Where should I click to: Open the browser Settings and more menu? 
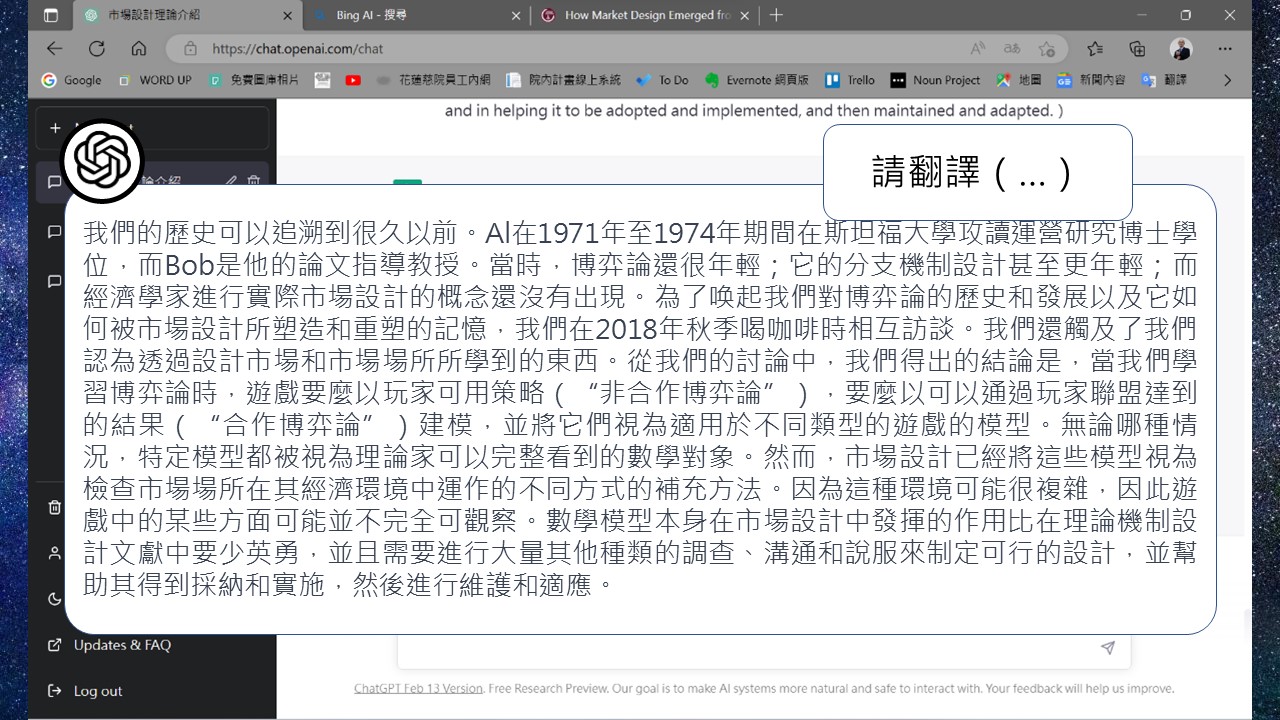pyautogui.click(x=1225, y=48)
